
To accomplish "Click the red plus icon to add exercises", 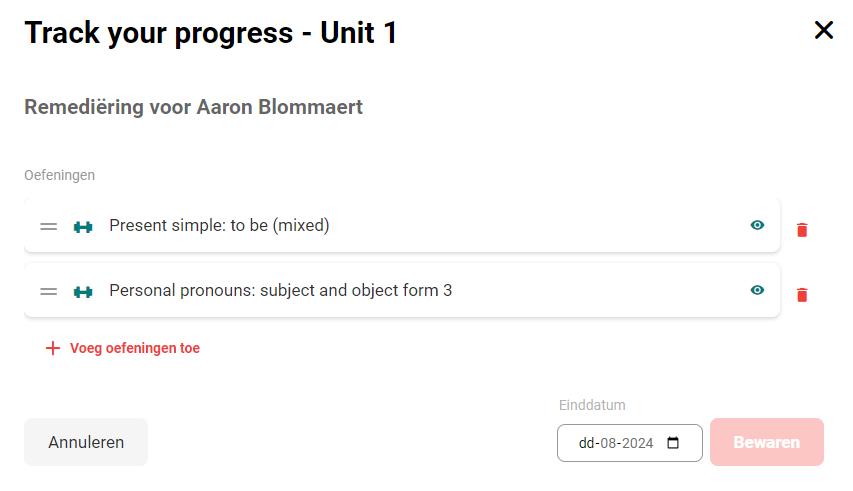I will (53, 348).
